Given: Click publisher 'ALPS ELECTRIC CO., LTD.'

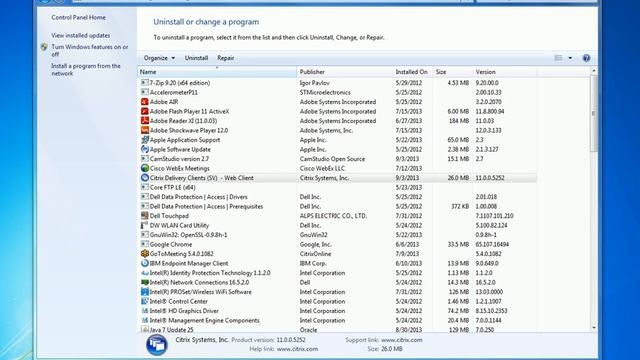Looking at the screenshot, I should pyautogui.click(x=333, y=216).
